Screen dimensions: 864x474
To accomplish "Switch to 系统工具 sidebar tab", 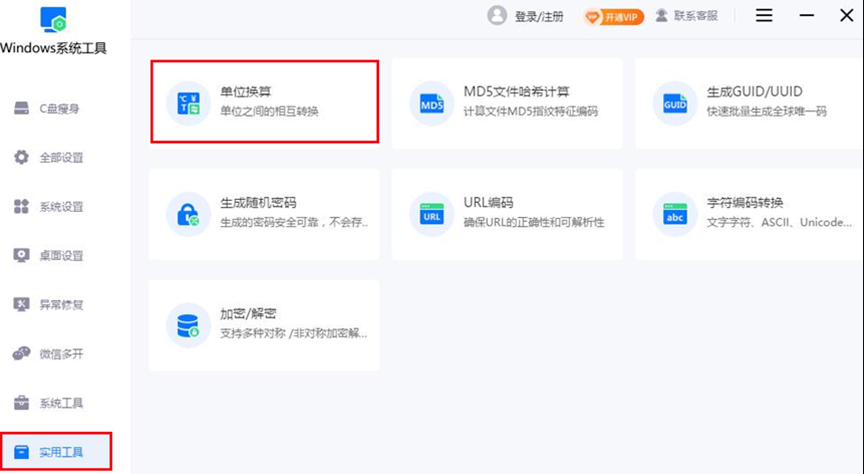I will pyautogui.click(x=61, y=403).
